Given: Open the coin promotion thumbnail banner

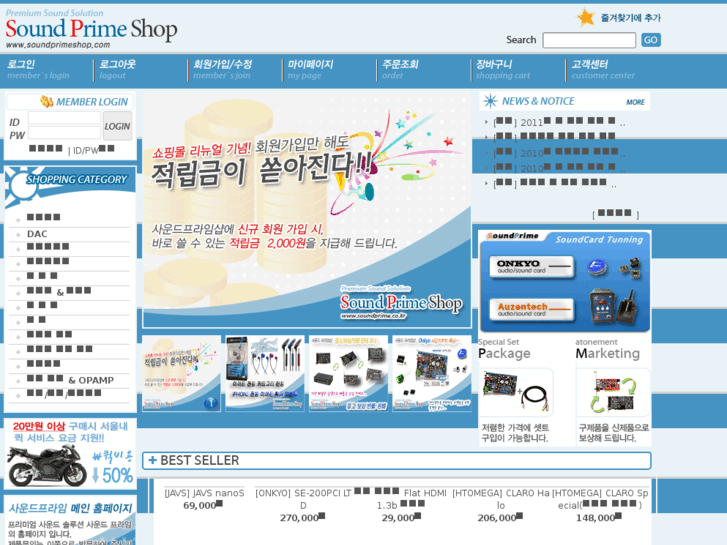Looking at the screenshot, I should pyautogui.click(x=181, y=373).
